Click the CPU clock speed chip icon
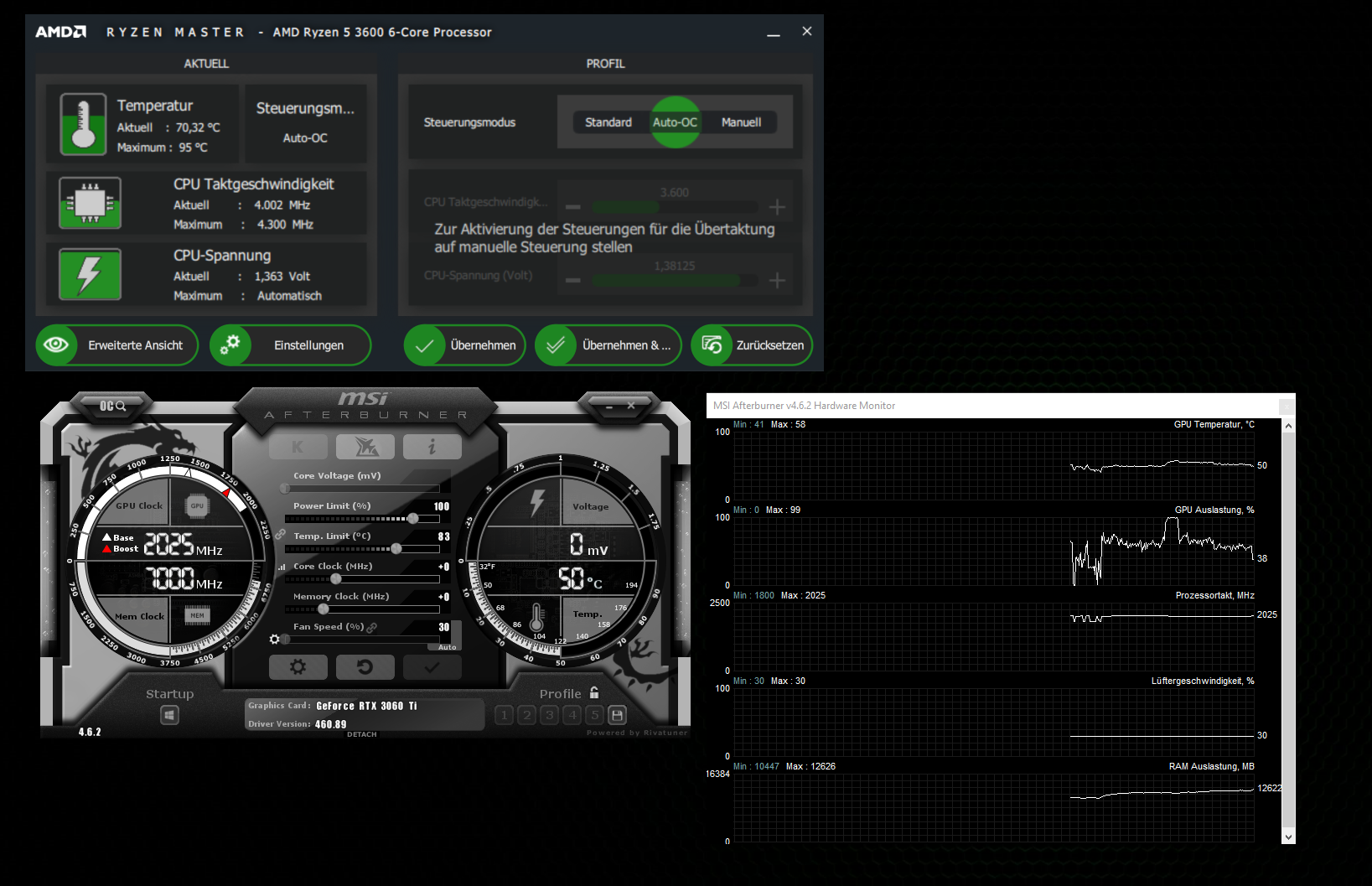 (x=90, y=203)
